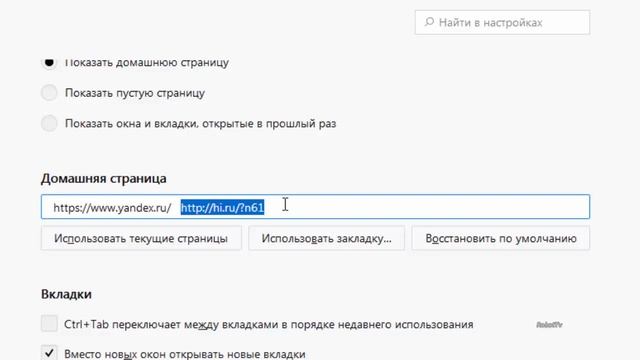Viewport: 640px width, 360px height.
Task: Uncheck open new tabs instead of windows
Action: [x=49, y=353]
